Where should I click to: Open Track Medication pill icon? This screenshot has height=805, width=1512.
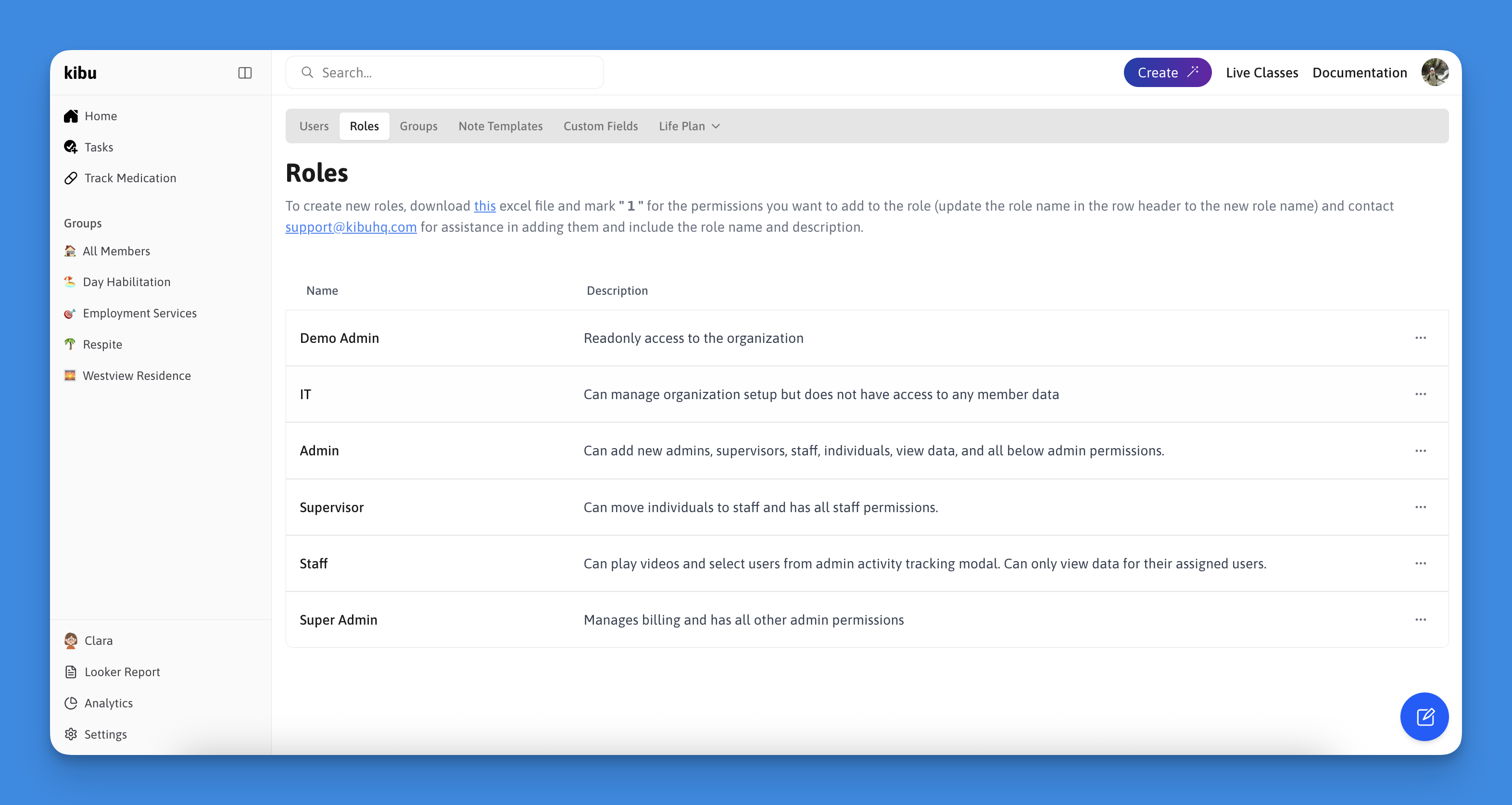click(70, 178)
